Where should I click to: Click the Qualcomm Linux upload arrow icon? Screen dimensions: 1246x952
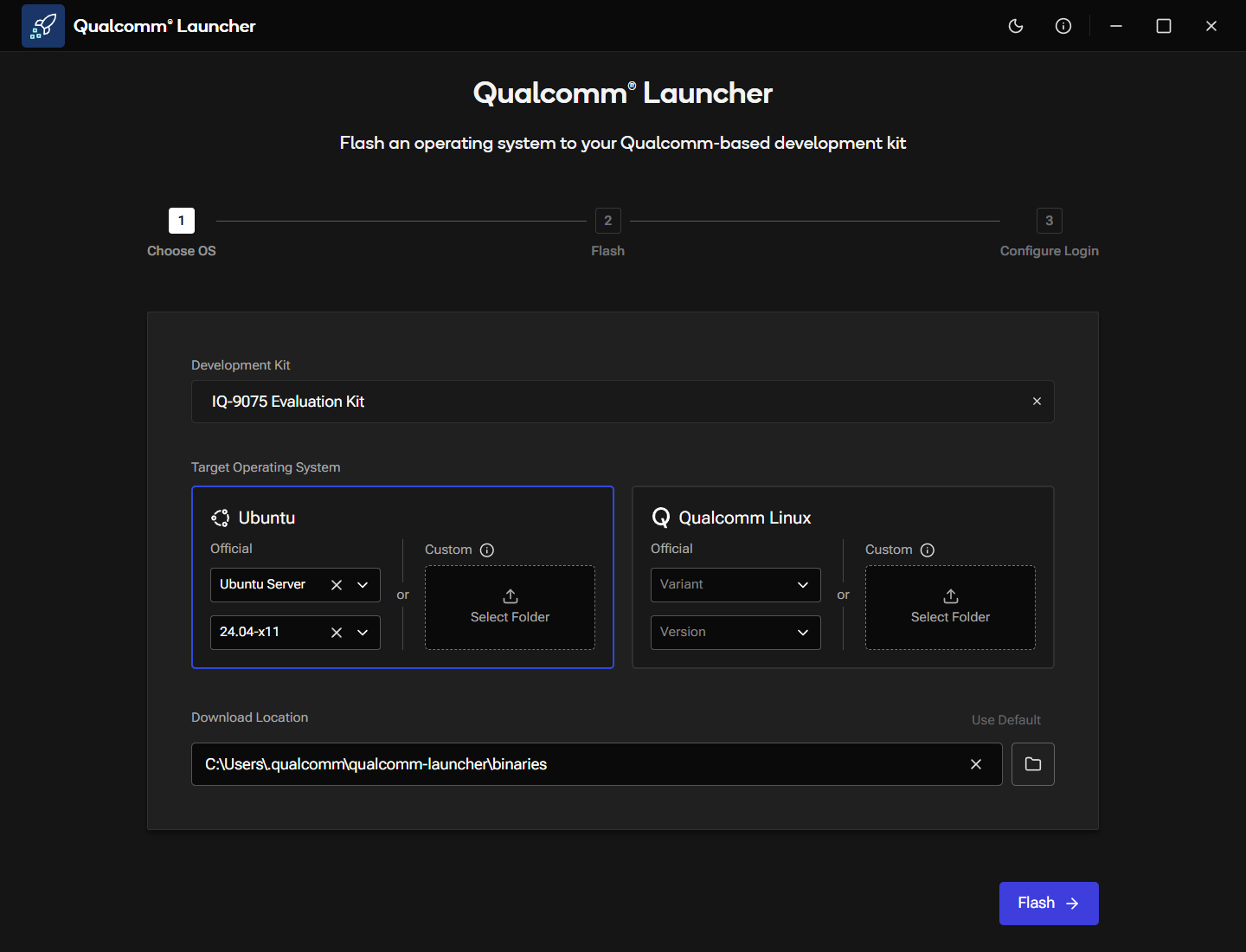tap(951, 596)
